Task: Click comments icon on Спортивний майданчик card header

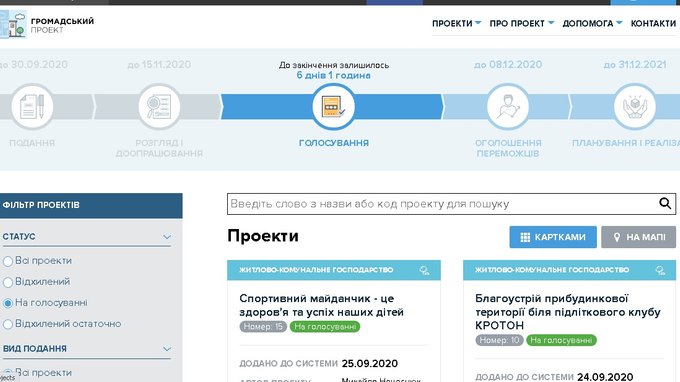Action: coord(424,271)
